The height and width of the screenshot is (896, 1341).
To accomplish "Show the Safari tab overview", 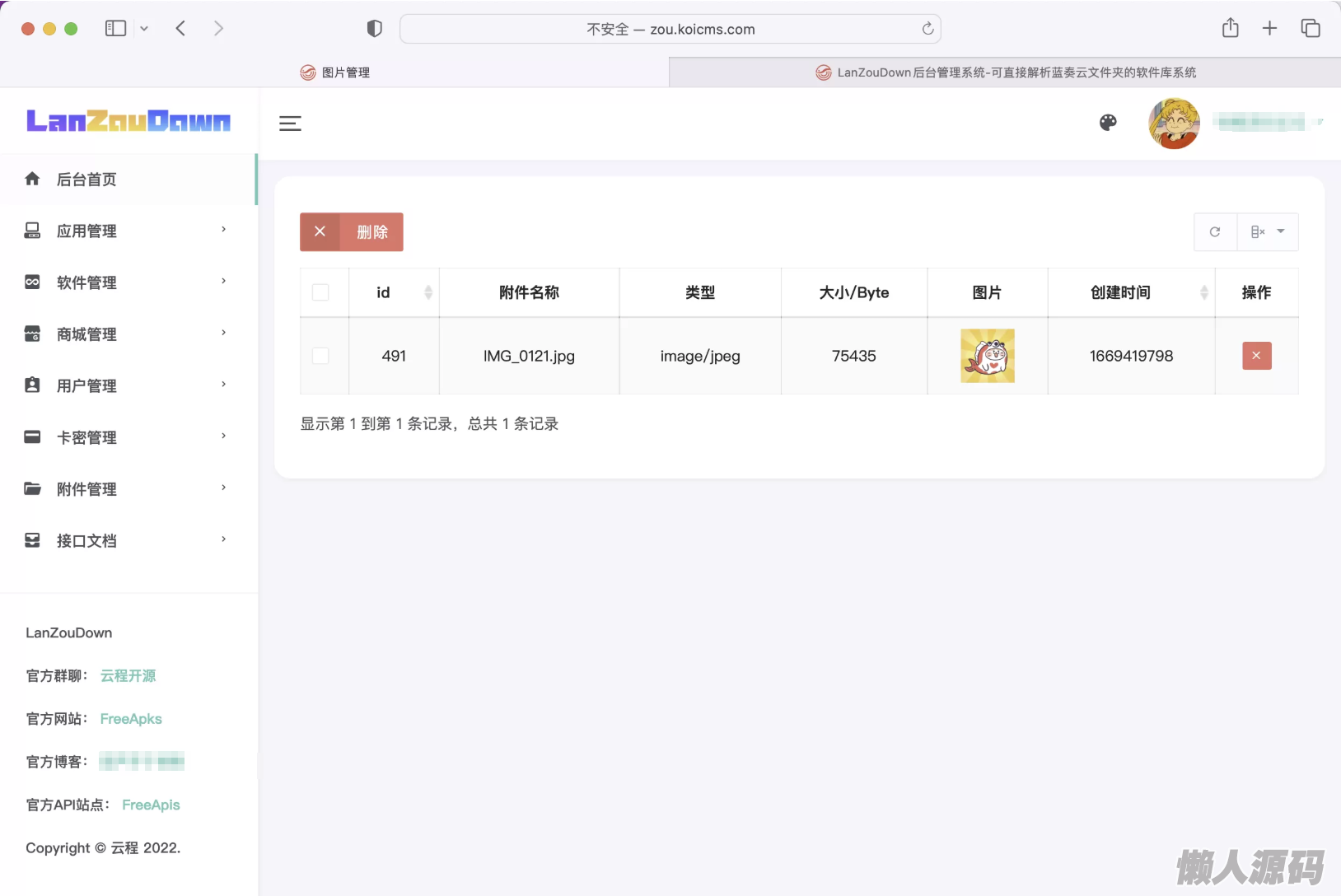I will click(1310, 29).
